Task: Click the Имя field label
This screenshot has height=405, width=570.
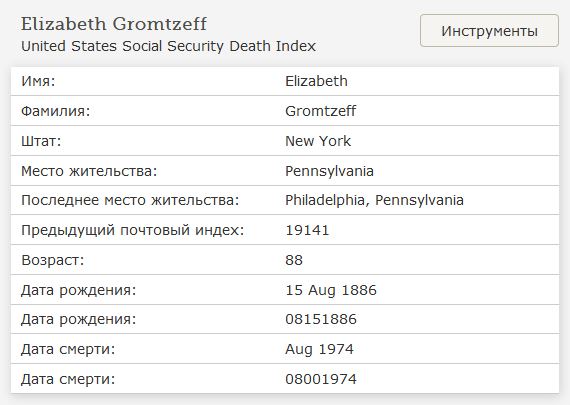Action: 38,81
